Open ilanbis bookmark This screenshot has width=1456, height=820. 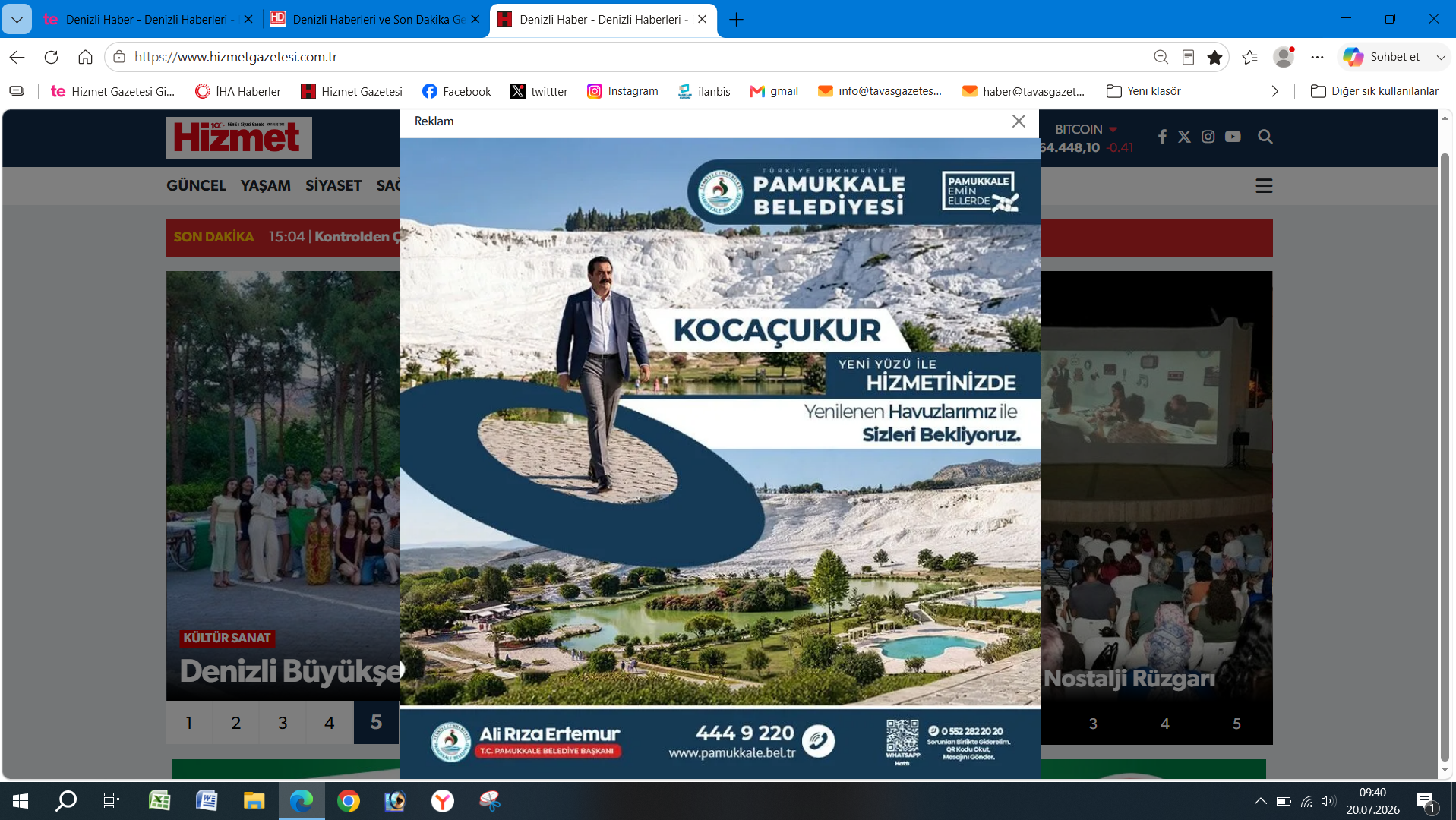pyautogui.click(x=704, y=91)
